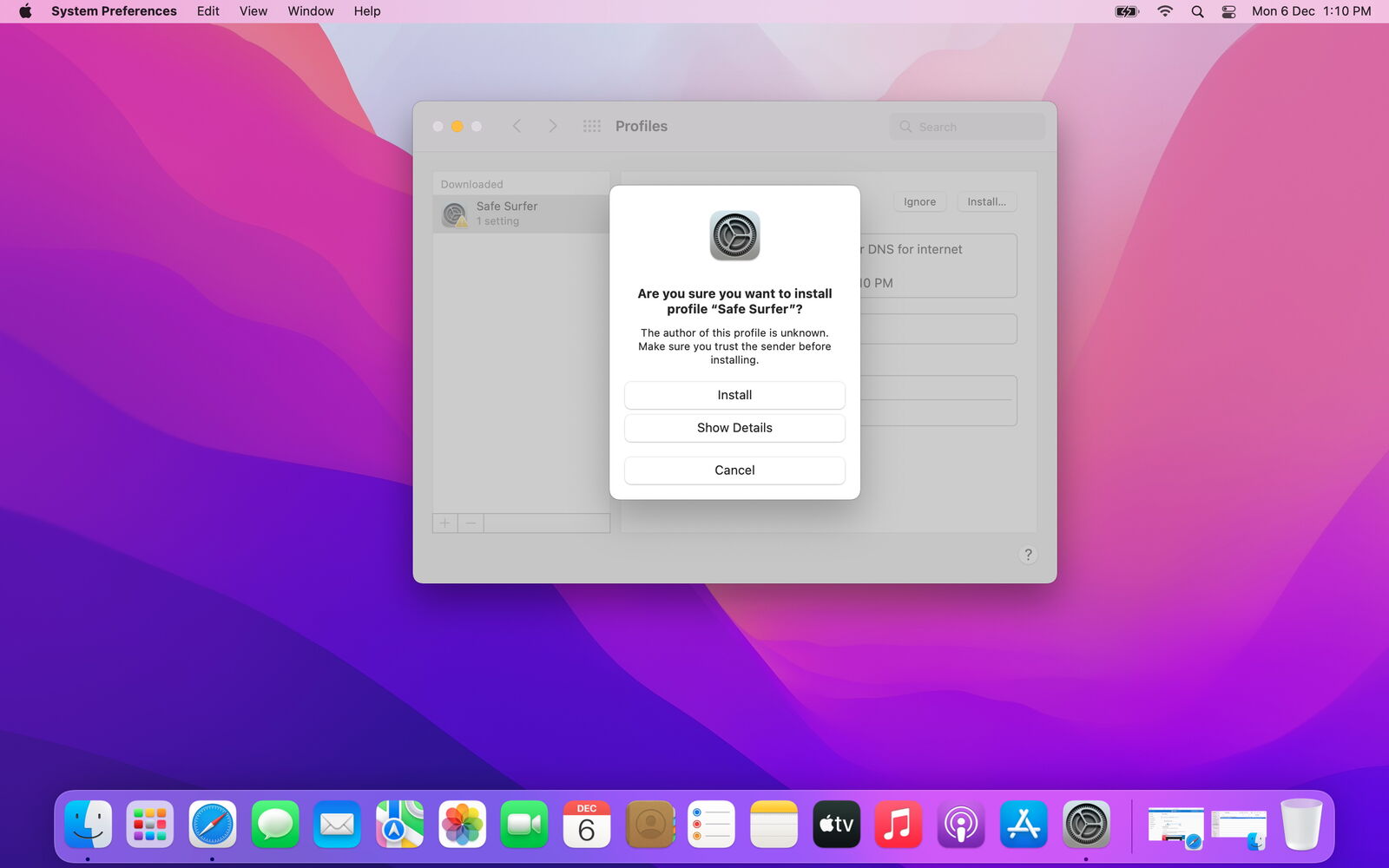This screenshot has height=868, width=1389.
Task: Open Podcasts from the Dock
Action: point(961,825)
